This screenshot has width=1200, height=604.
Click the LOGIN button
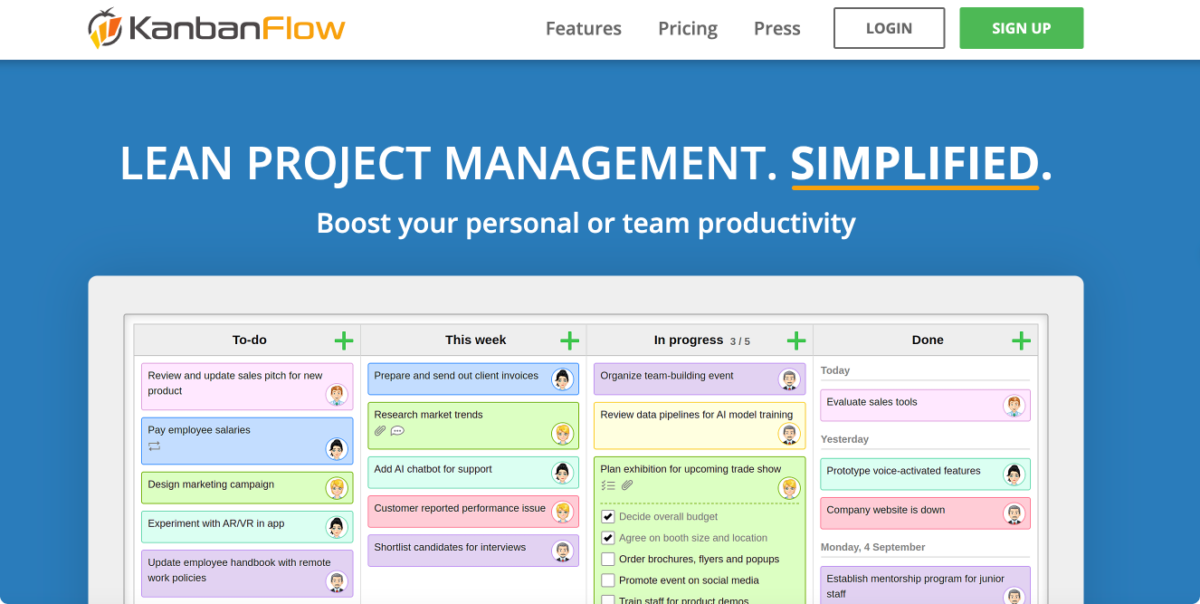click(888, 28)
